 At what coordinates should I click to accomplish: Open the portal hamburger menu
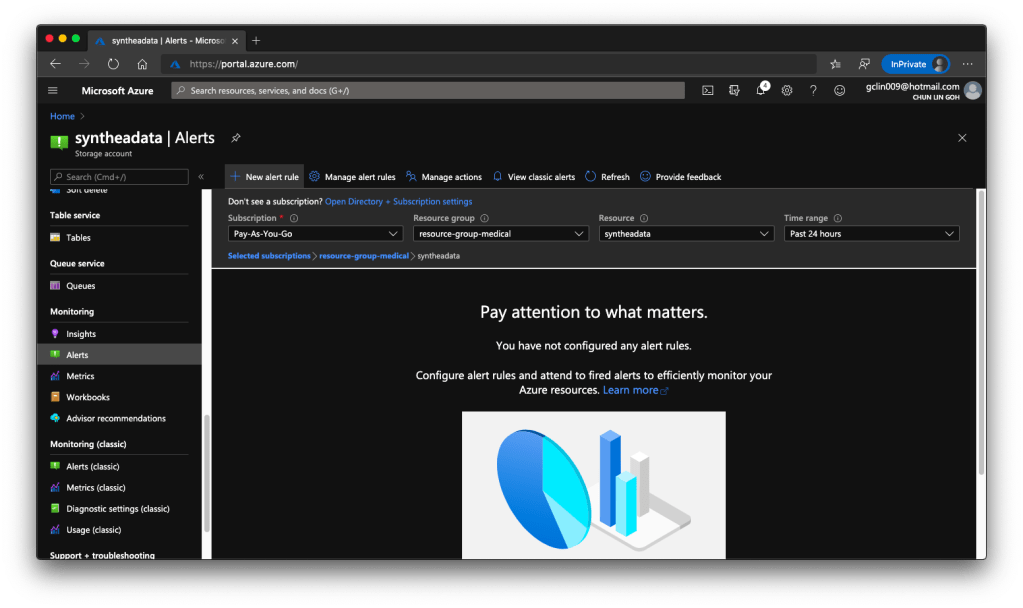(x=53, y=90)
